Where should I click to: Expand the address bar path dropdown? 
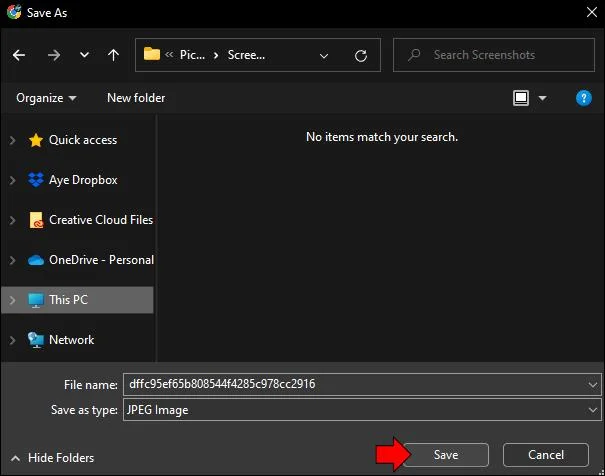[324, 56]
